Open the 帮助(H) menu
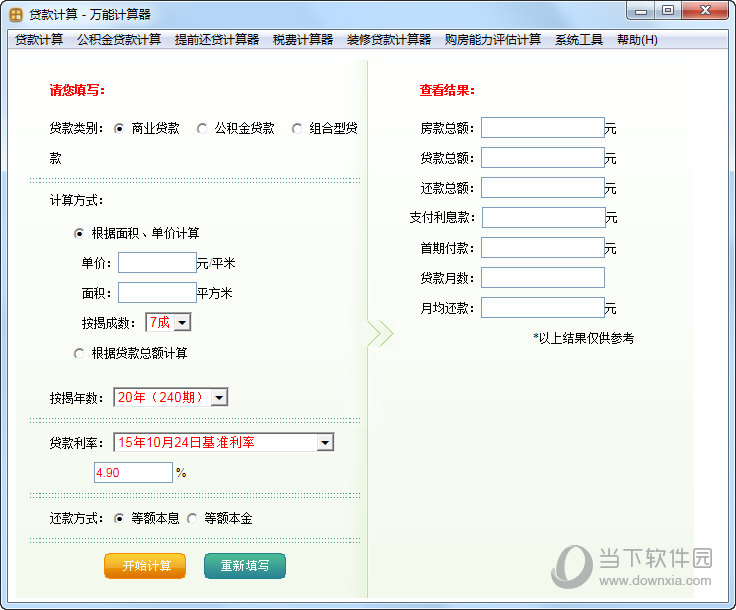Viewport: 736px width, 610px height. [637, 40]
